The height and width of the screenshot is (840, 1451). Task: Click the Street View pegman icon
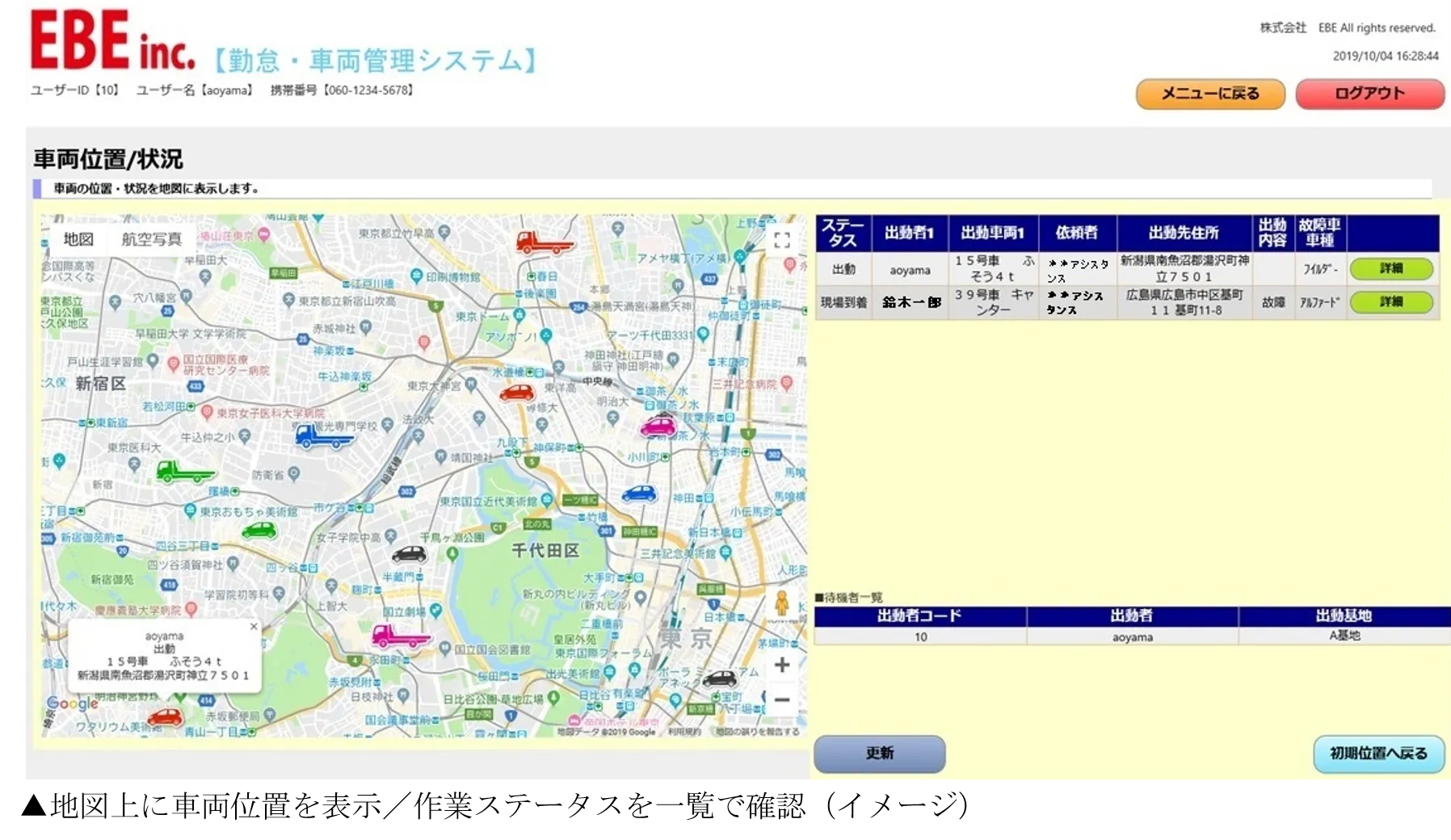click(x=781, y=603)
